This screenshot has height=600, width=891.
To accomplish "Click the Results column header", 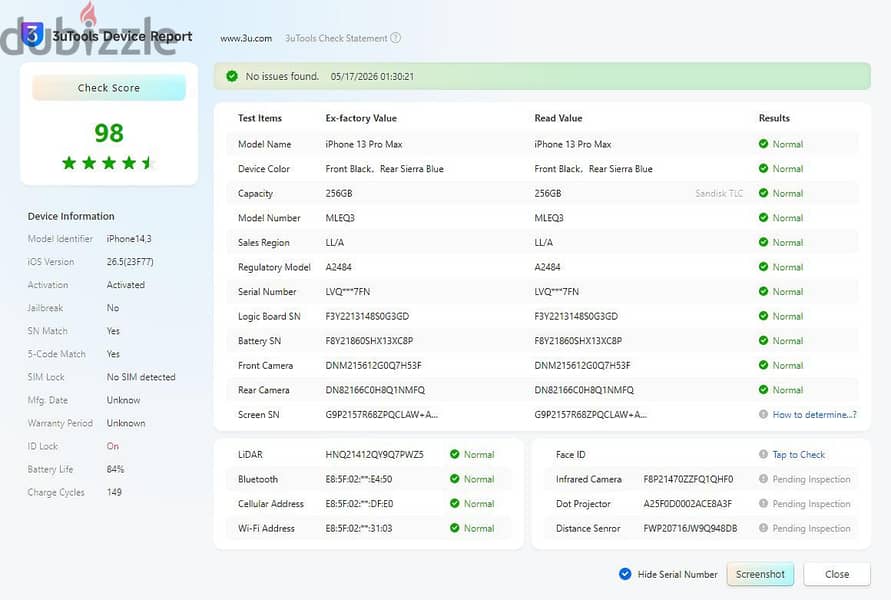I will 774,118.
